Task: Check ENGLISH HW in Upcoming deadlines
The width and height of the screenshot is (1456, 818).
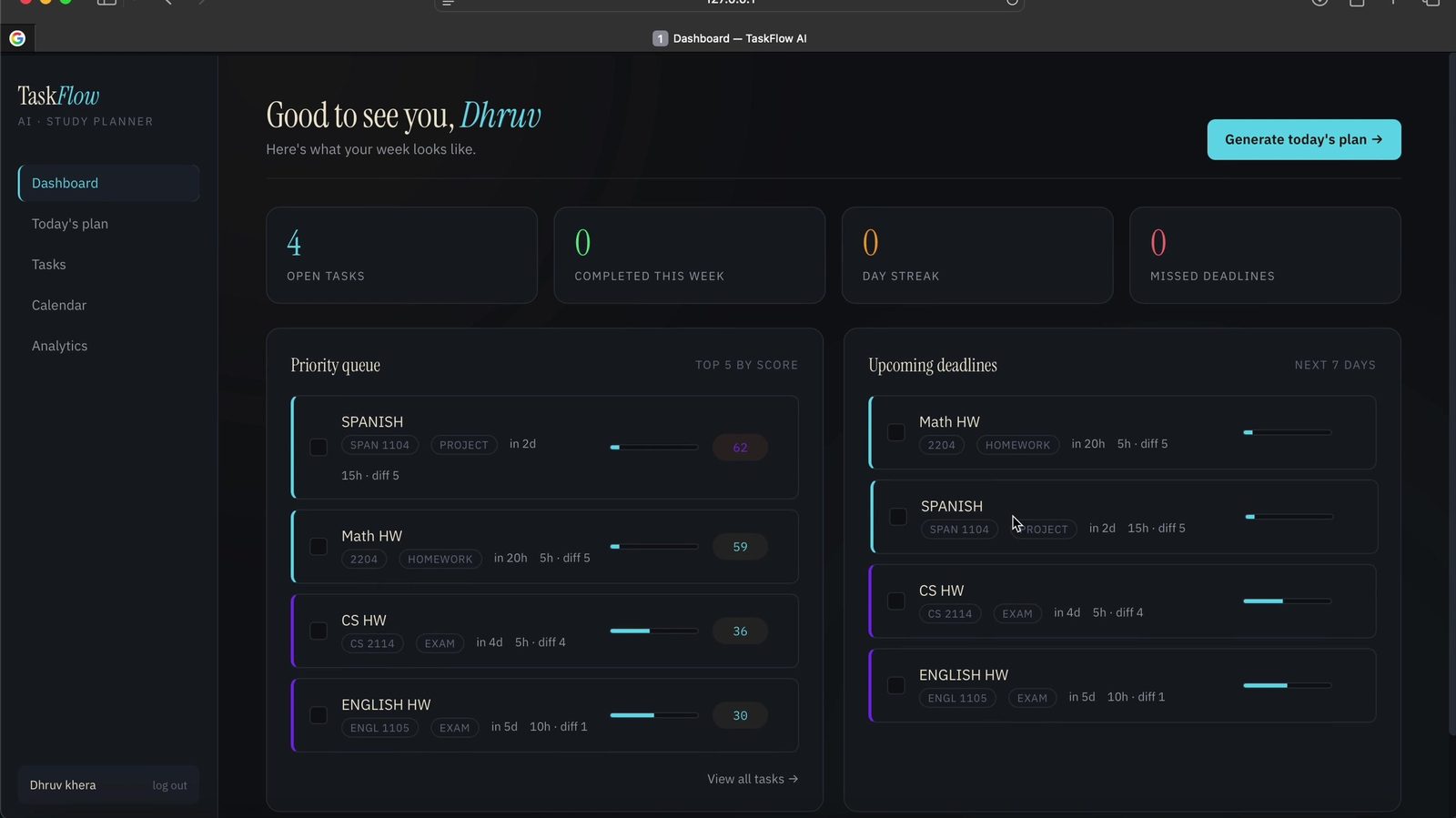Action: (896, 686)
